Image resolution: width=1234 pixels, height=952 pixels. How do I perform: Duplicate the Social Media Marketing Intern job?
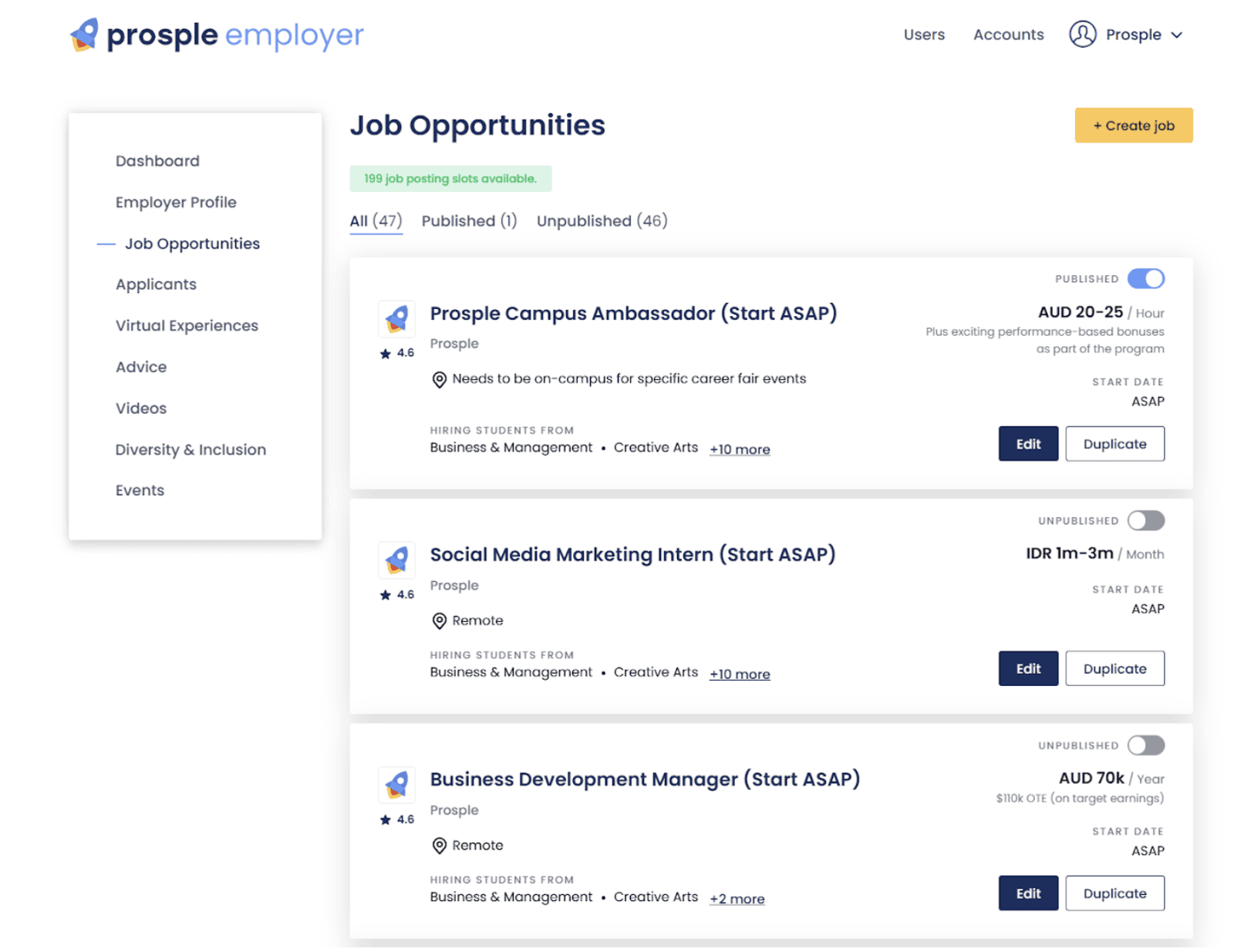point(1114,668)
